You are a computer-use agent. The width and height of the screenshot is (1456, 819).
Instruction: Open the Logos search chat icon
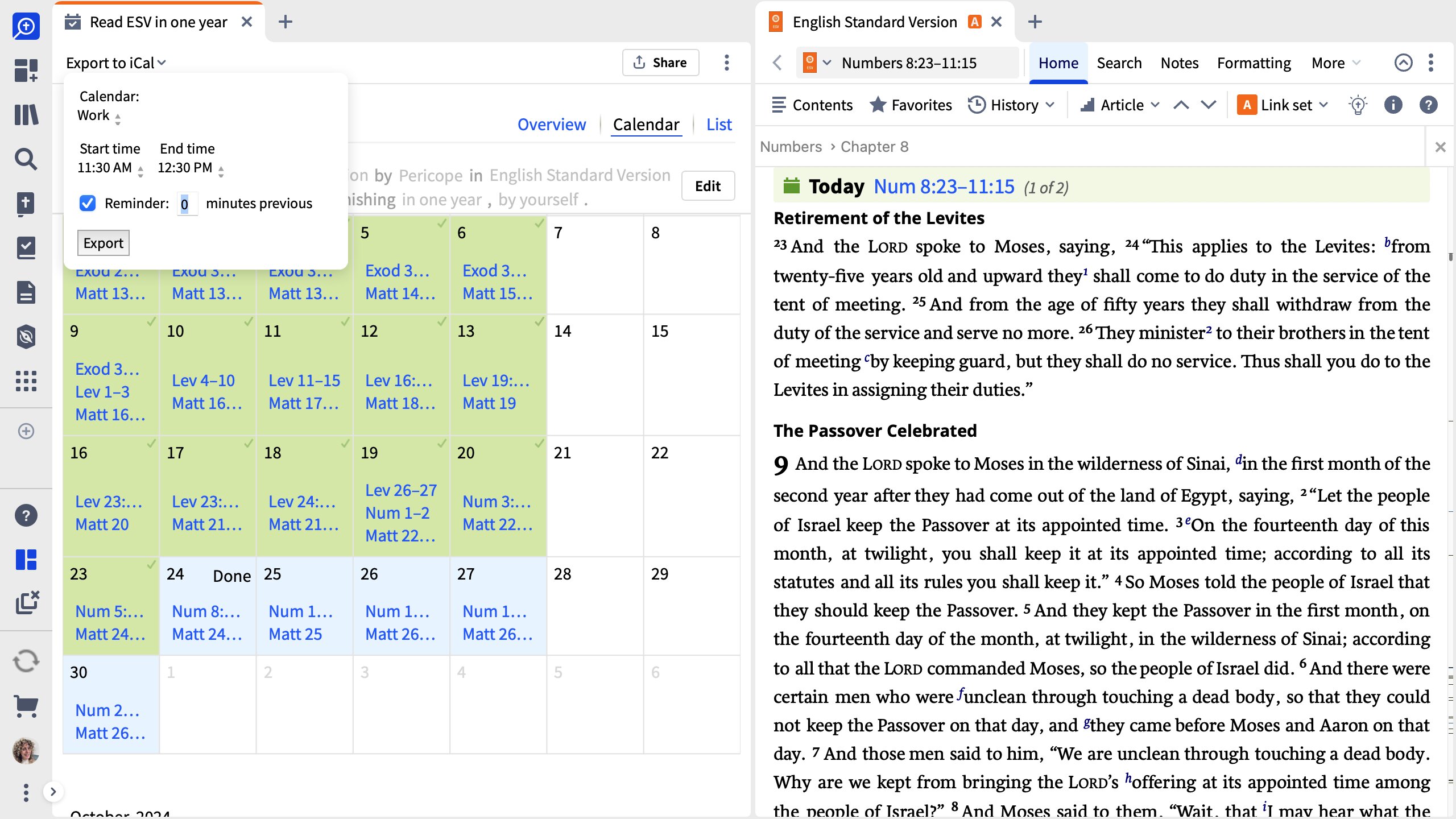point(26,26)
